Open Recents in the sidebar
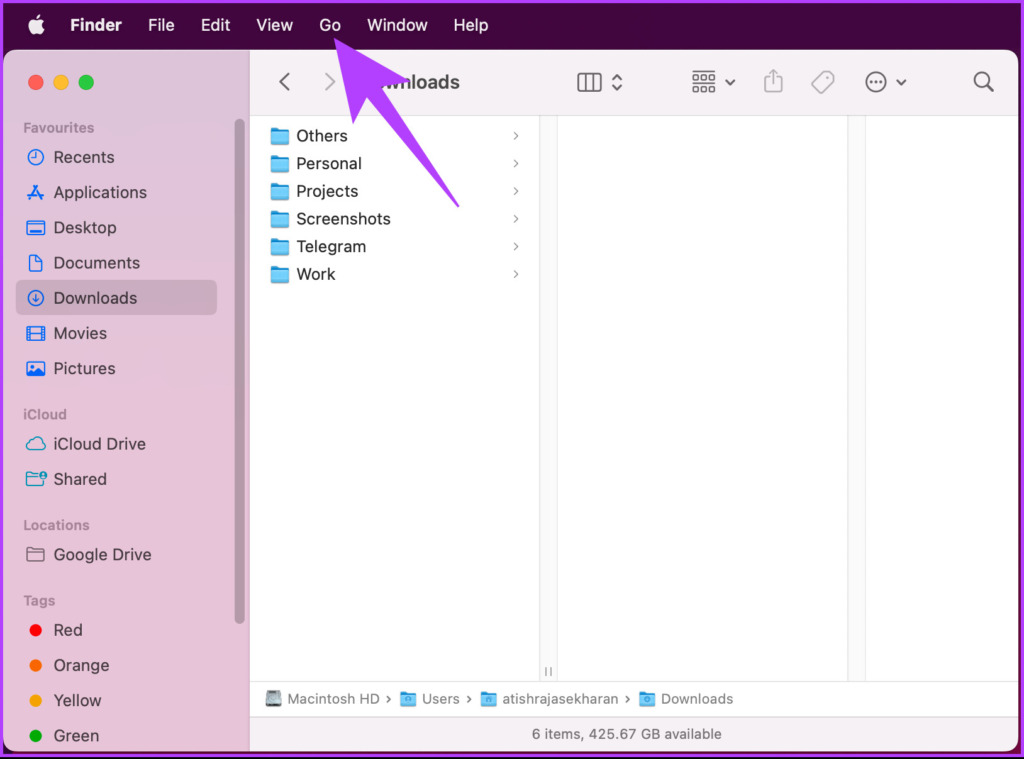 pos(116,157)
